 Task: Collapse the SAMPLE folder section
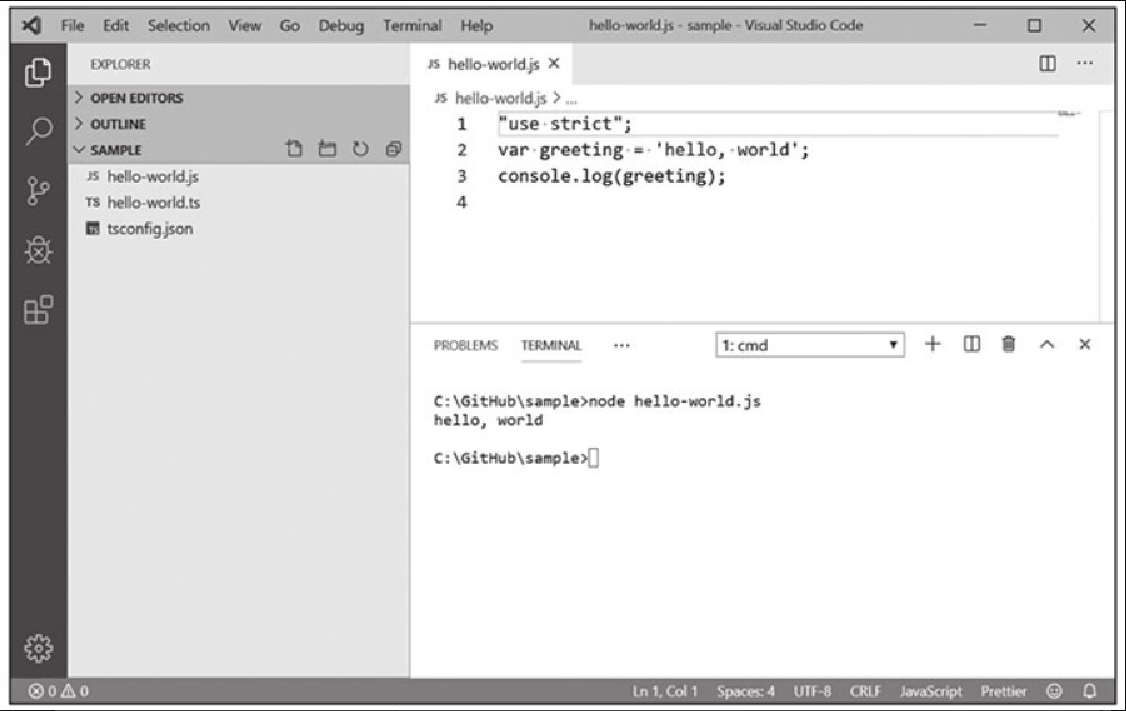tap(108, 149)
